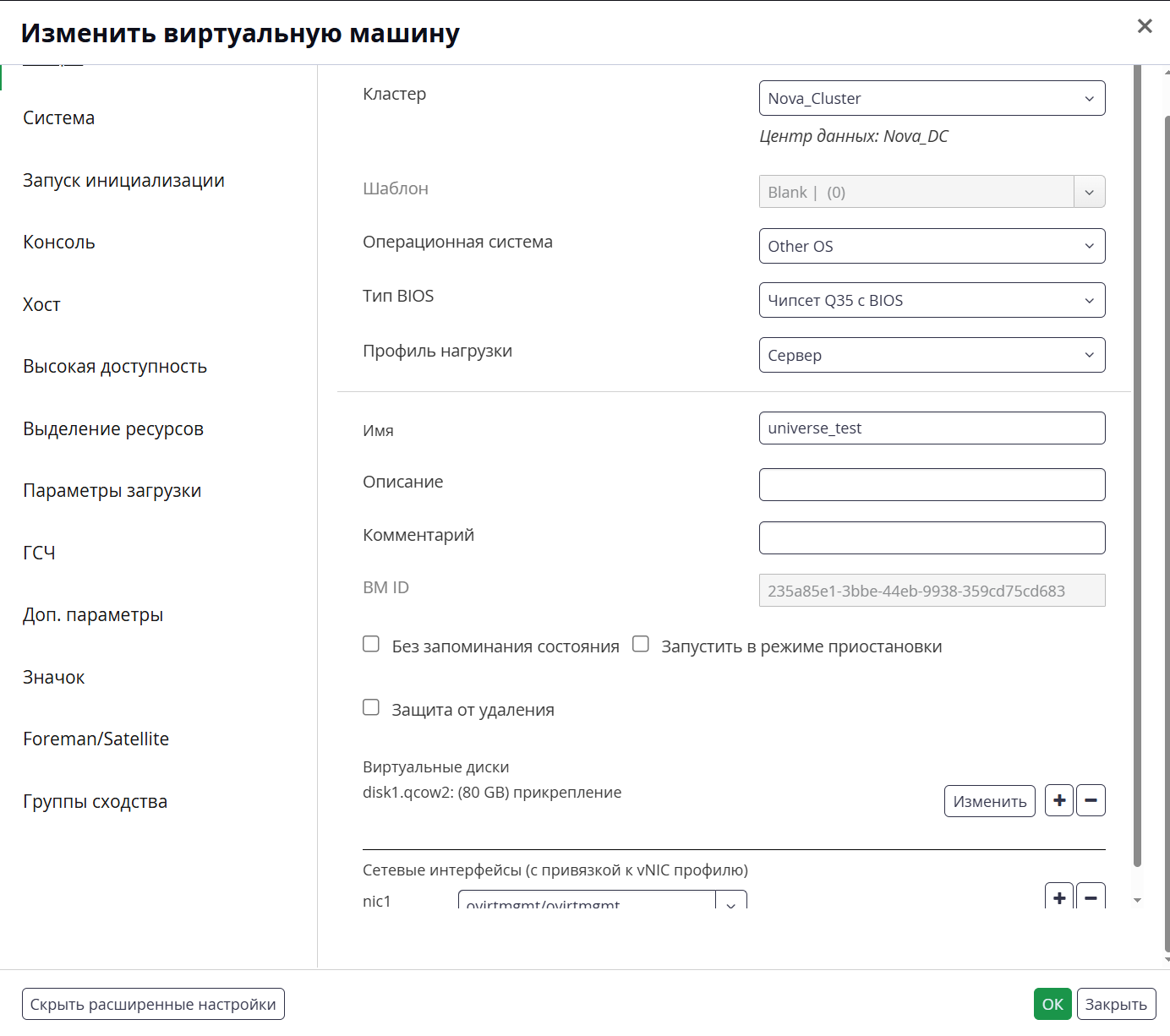Click the Имя field universe_test
Viewport: 1170px width, 1036px height.
click(x=932, y=428)
